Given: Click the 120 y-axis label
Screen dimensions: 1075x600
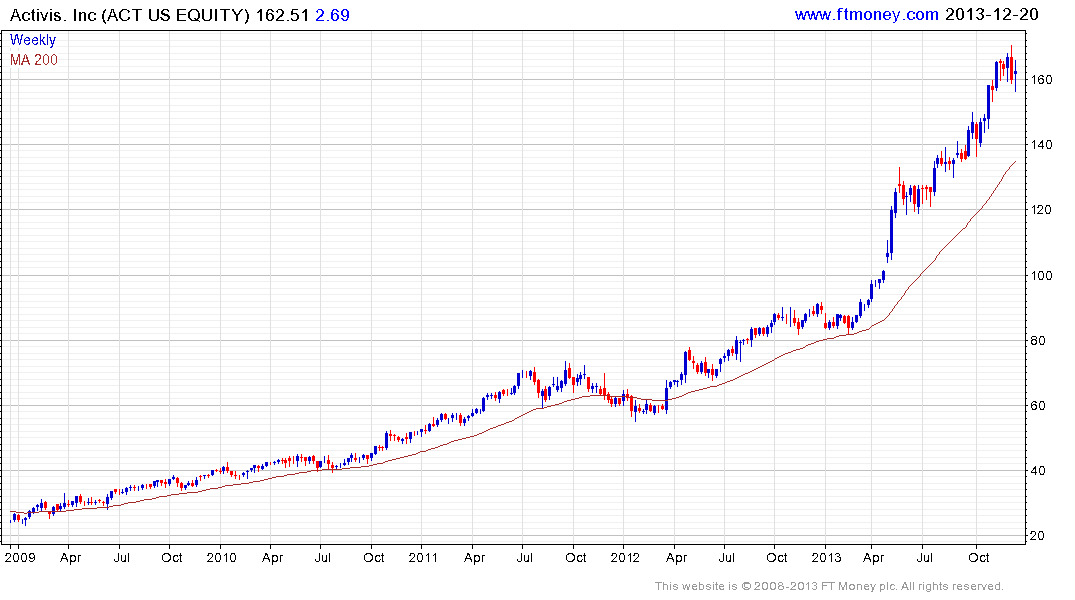Looking at the screenshot, I should [1041, 210].
